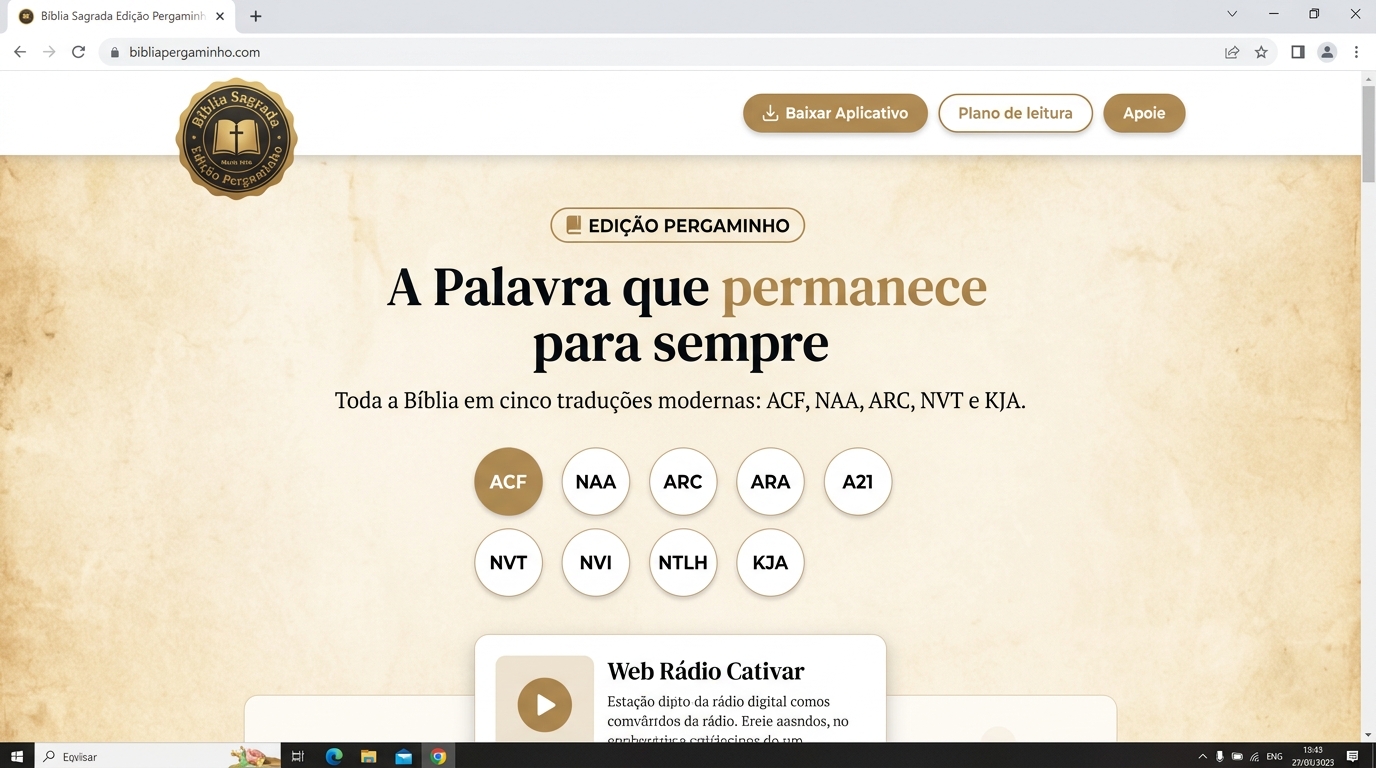
Task: Select the NVT translation
Action: pyautogui.click(x=508, y=562)
